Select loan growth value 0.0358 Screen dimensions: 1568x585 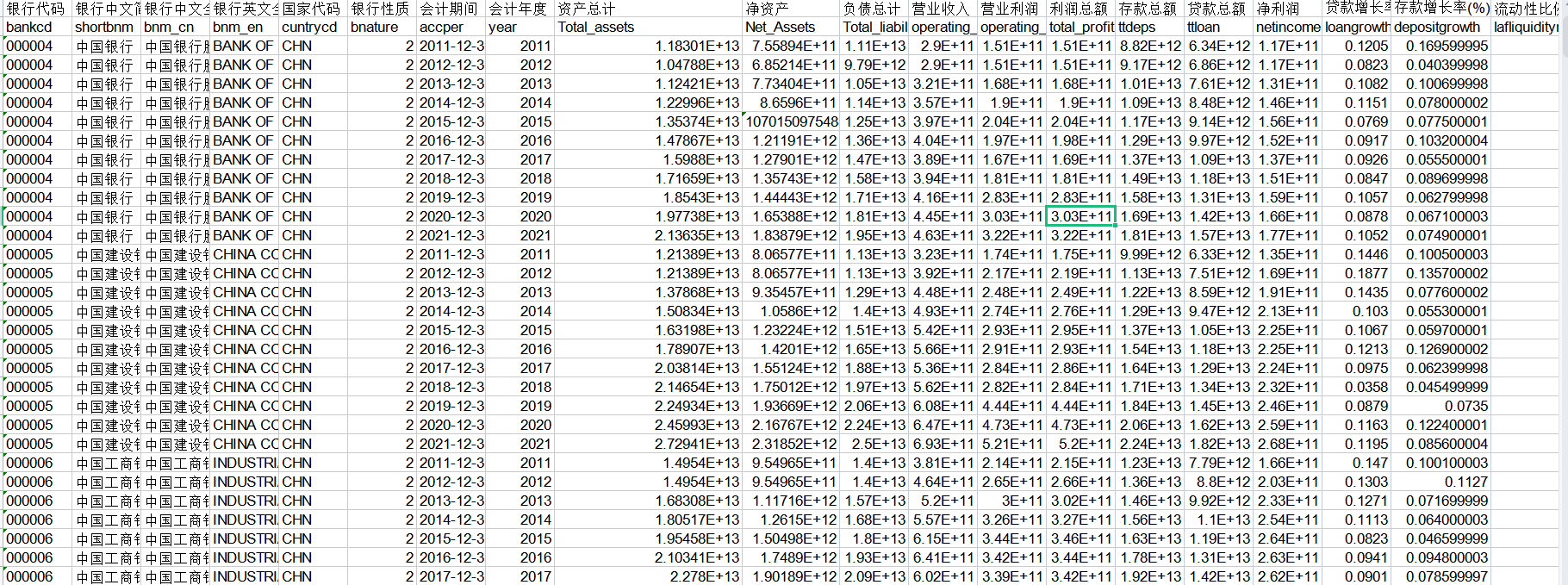[1357, 387]
